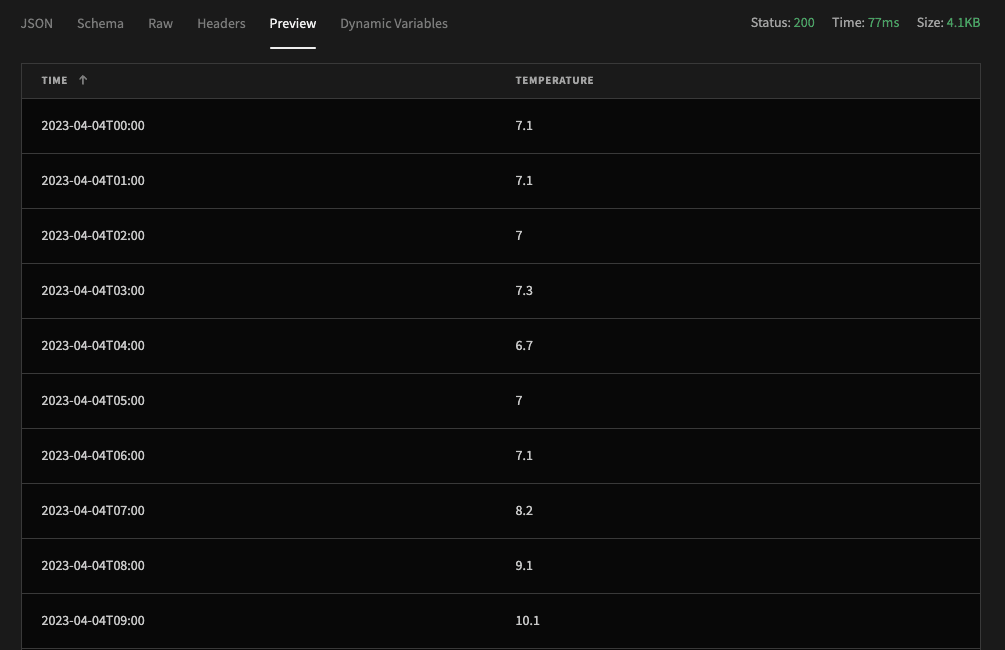
Task: Click the 2023-04-04T03:00 row time
Action: (x=93, y=290)
